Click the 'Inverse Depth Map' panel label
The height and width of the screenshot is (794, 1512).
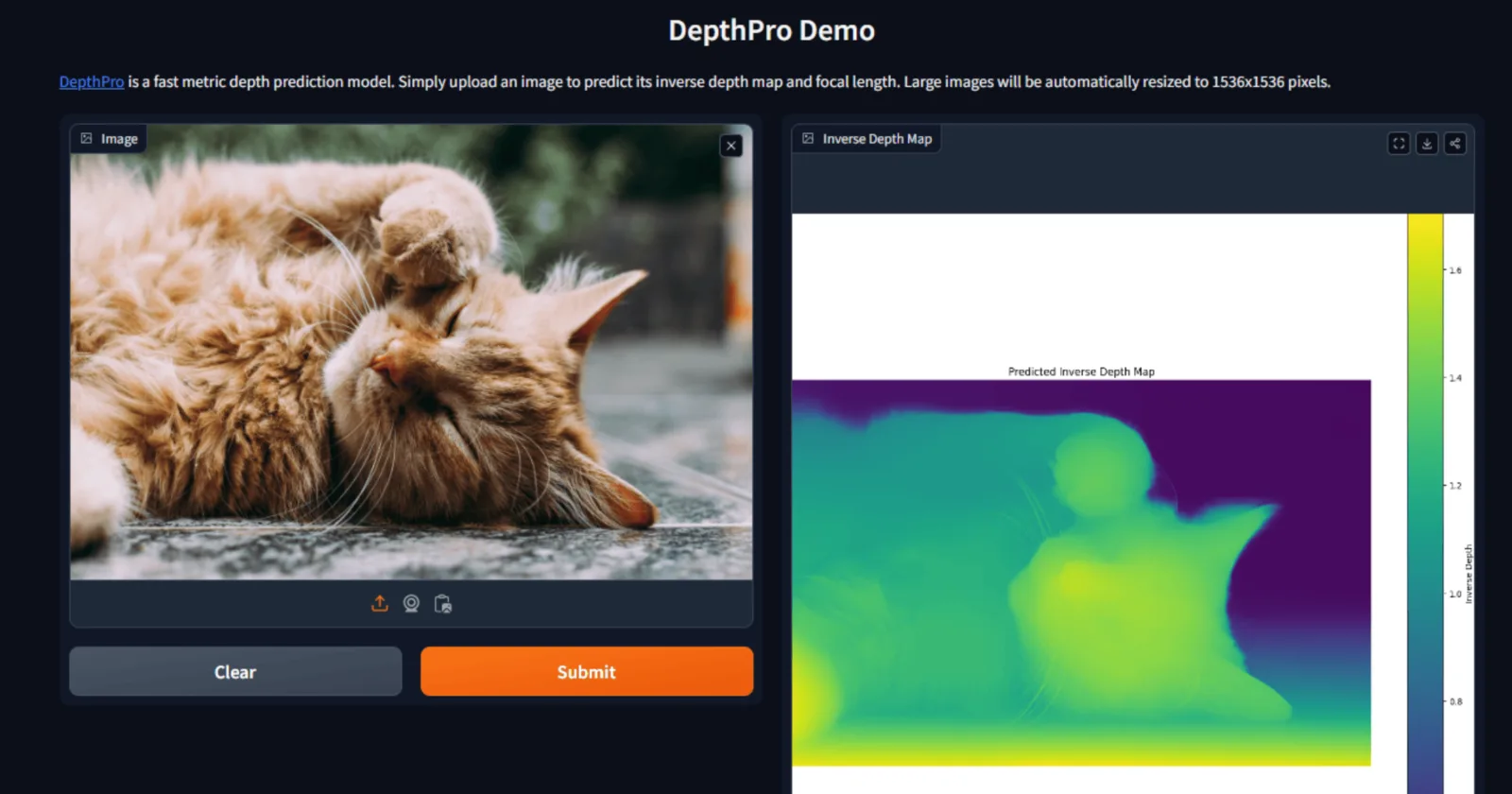pos(867,139)
